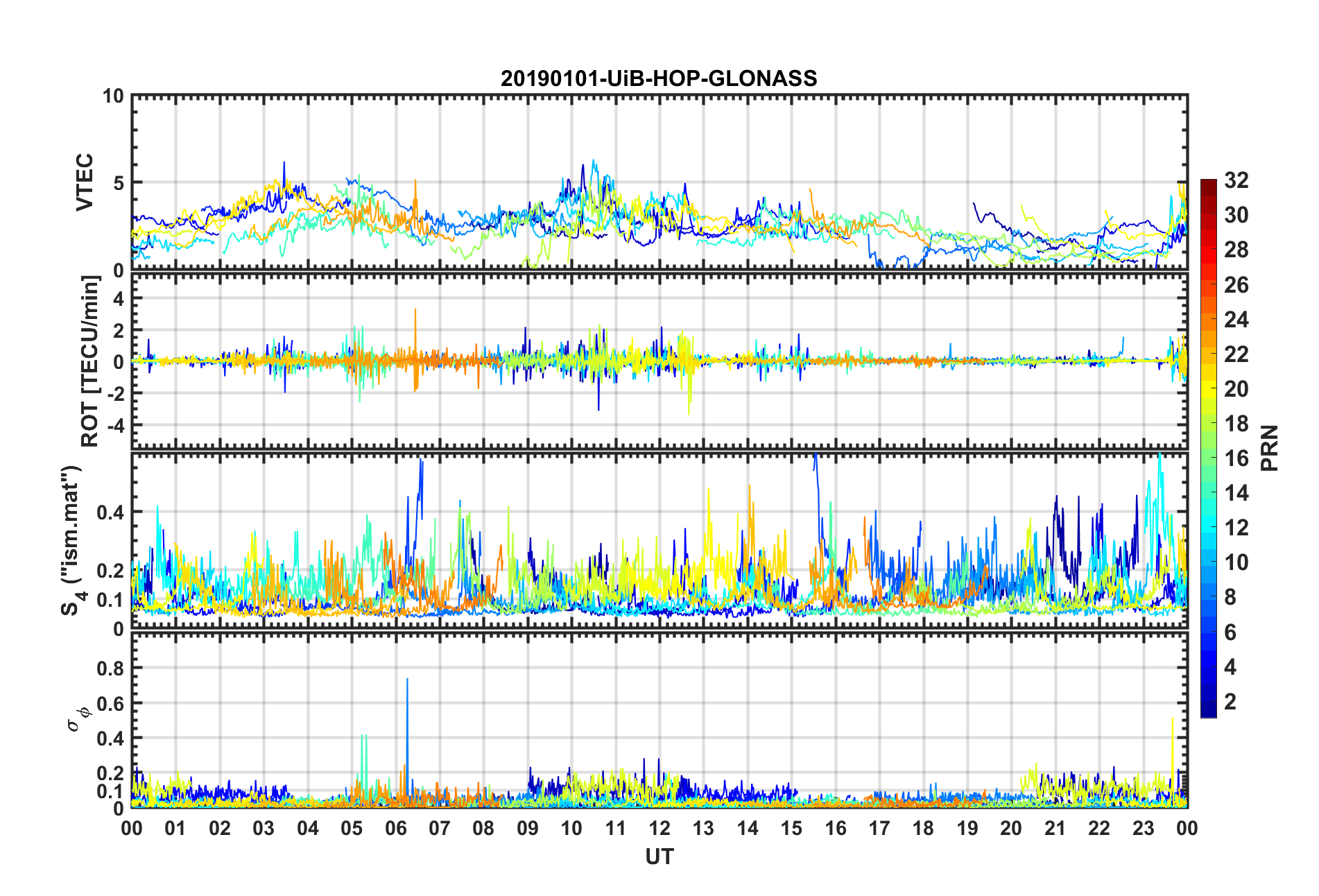The image size is (1319, 896).
Task: Select the PRN colorbar gradient
Action: pyautogui.click(x=1209, y=448)
